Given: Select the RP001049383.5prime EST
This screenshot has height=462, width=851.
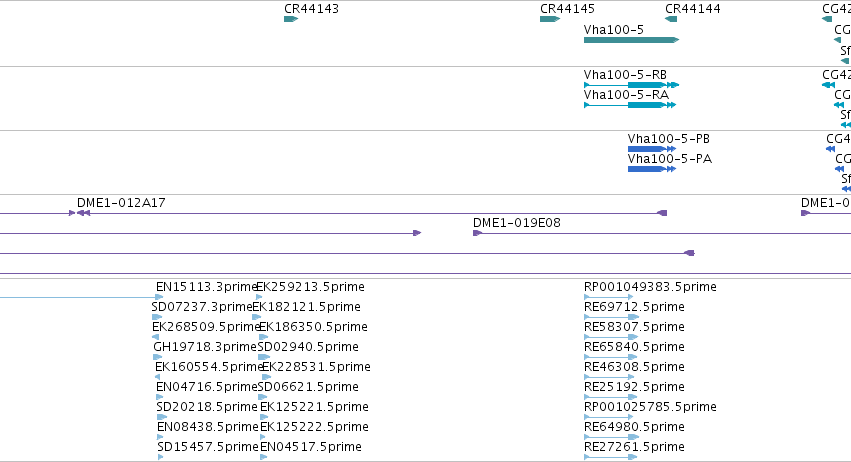Looking at the screenshot, I should coord(608,297).
